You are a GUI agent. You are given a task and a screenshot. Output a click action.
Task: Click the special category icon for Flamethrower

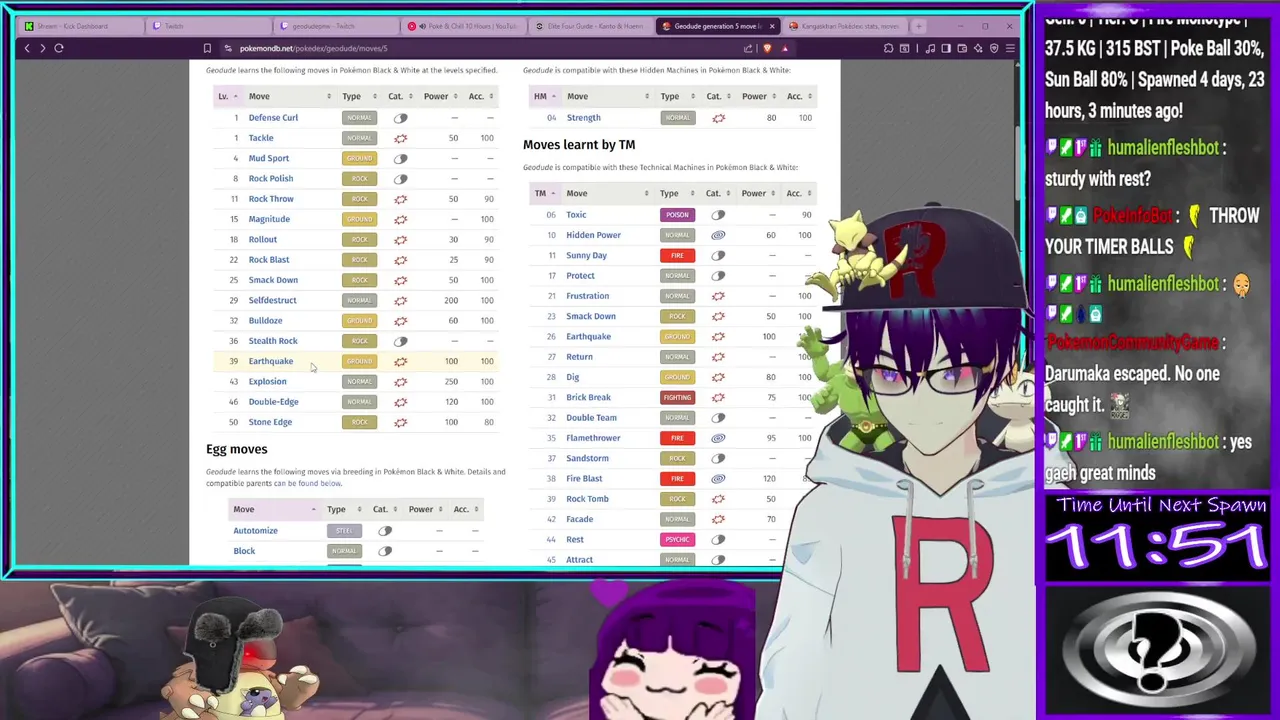tap(718, 438)
